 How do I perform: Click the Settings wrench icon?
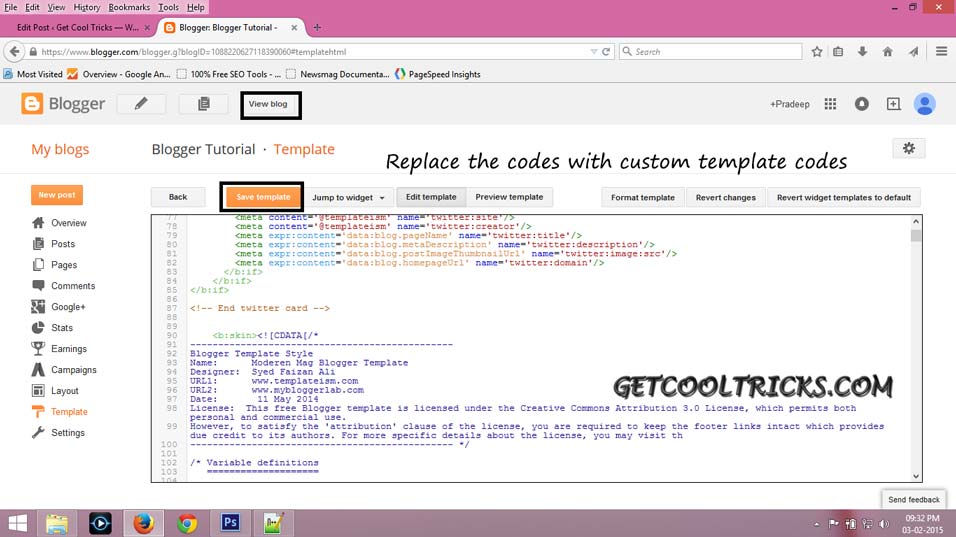pos(38,433)
